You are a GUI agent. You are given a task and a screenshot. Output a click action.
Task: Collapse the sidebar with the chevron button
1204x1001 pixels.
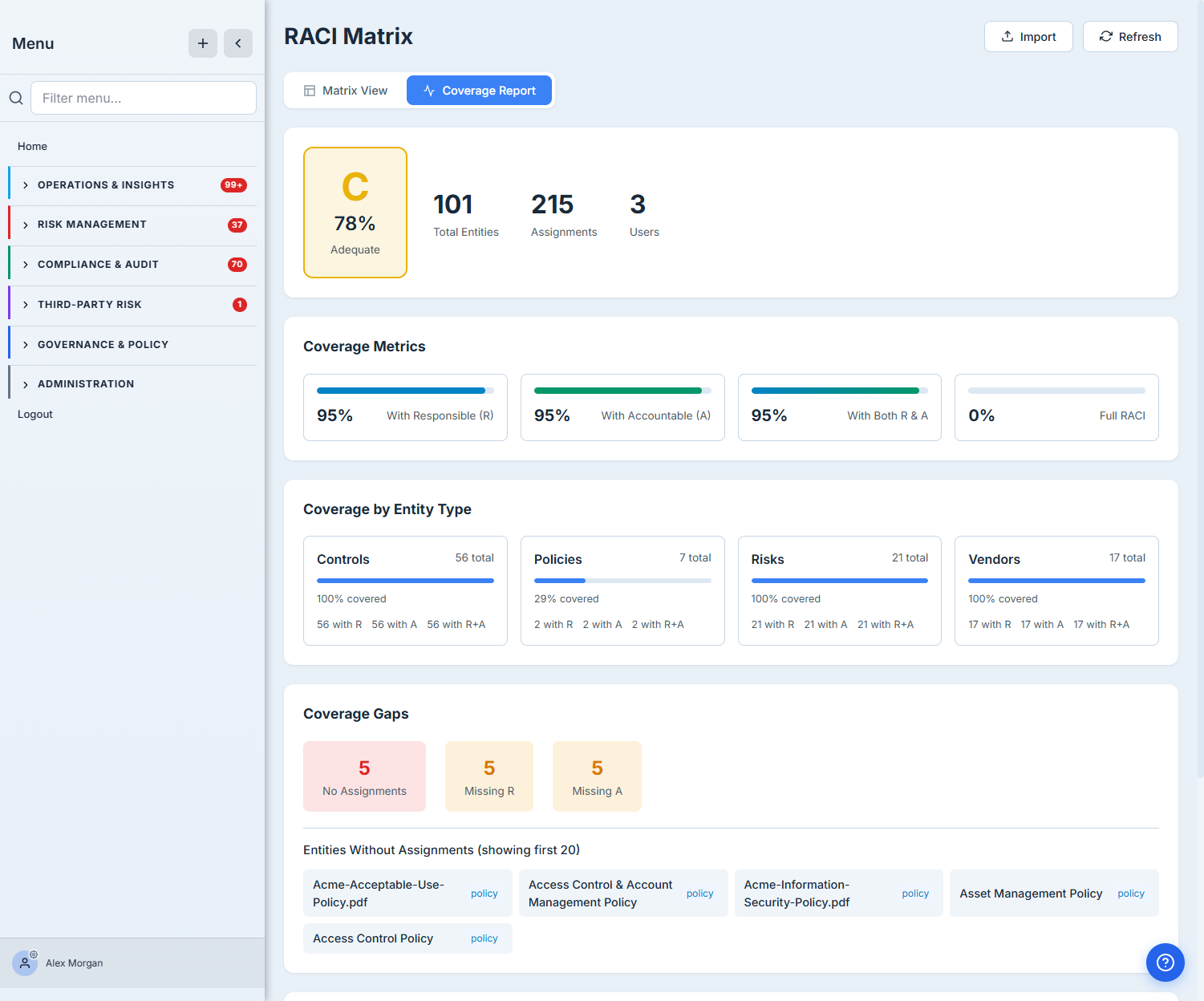[x=238, y=43]
